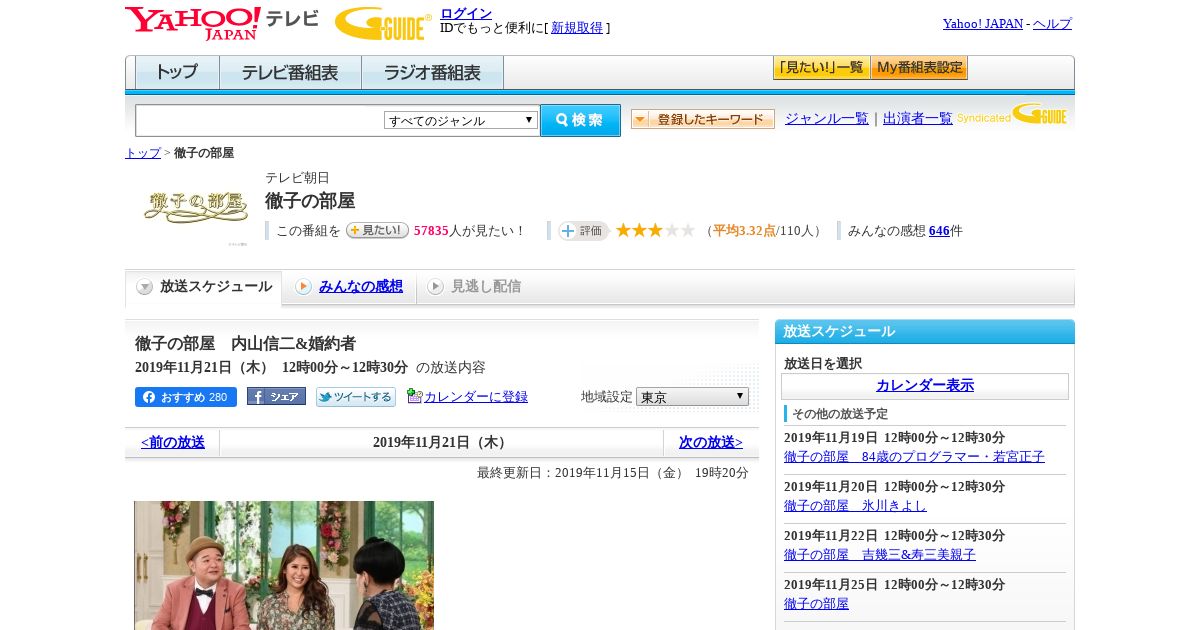This screenshot has width=1200, height=630.
Task: Click the Facebook おすすめ button
Action: tap(186, 397)
